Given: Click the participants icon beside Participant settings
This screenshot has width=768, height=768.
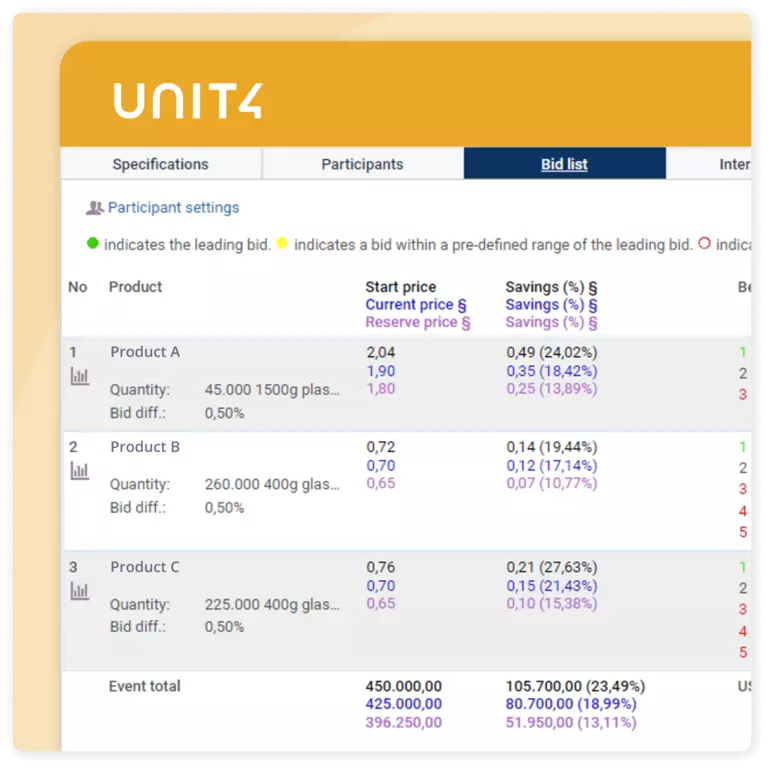Looking at the screenshot, I should (x=95, y=208).
